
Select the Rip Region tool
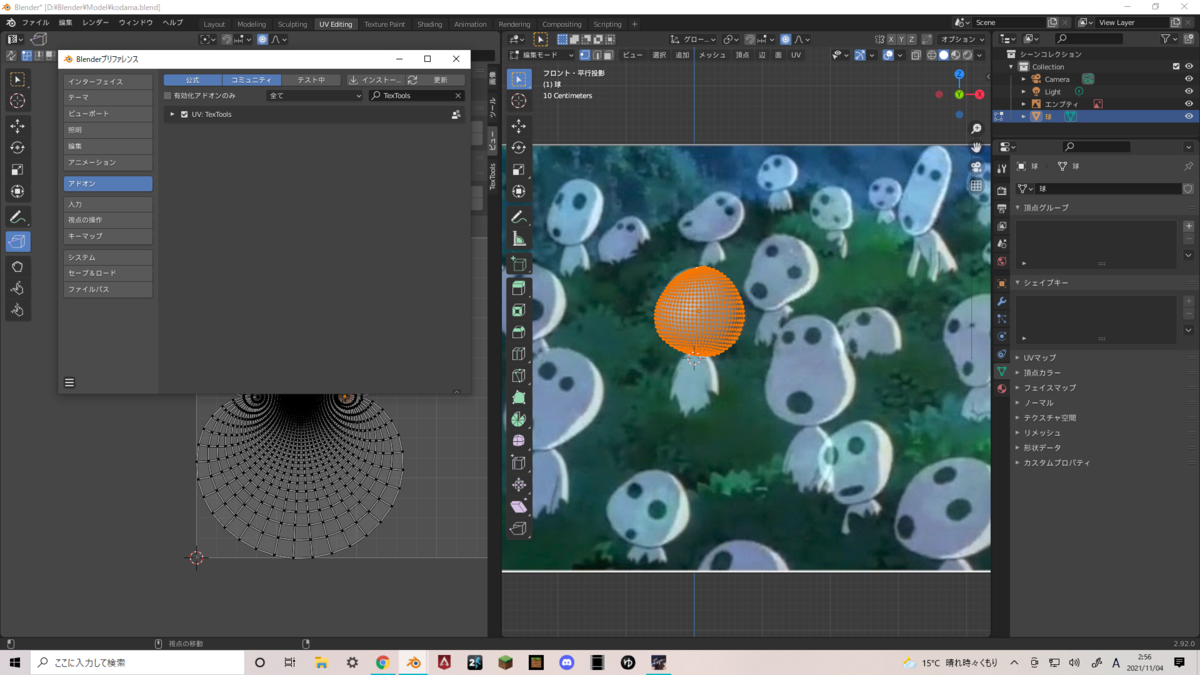(x=518, y=529)
